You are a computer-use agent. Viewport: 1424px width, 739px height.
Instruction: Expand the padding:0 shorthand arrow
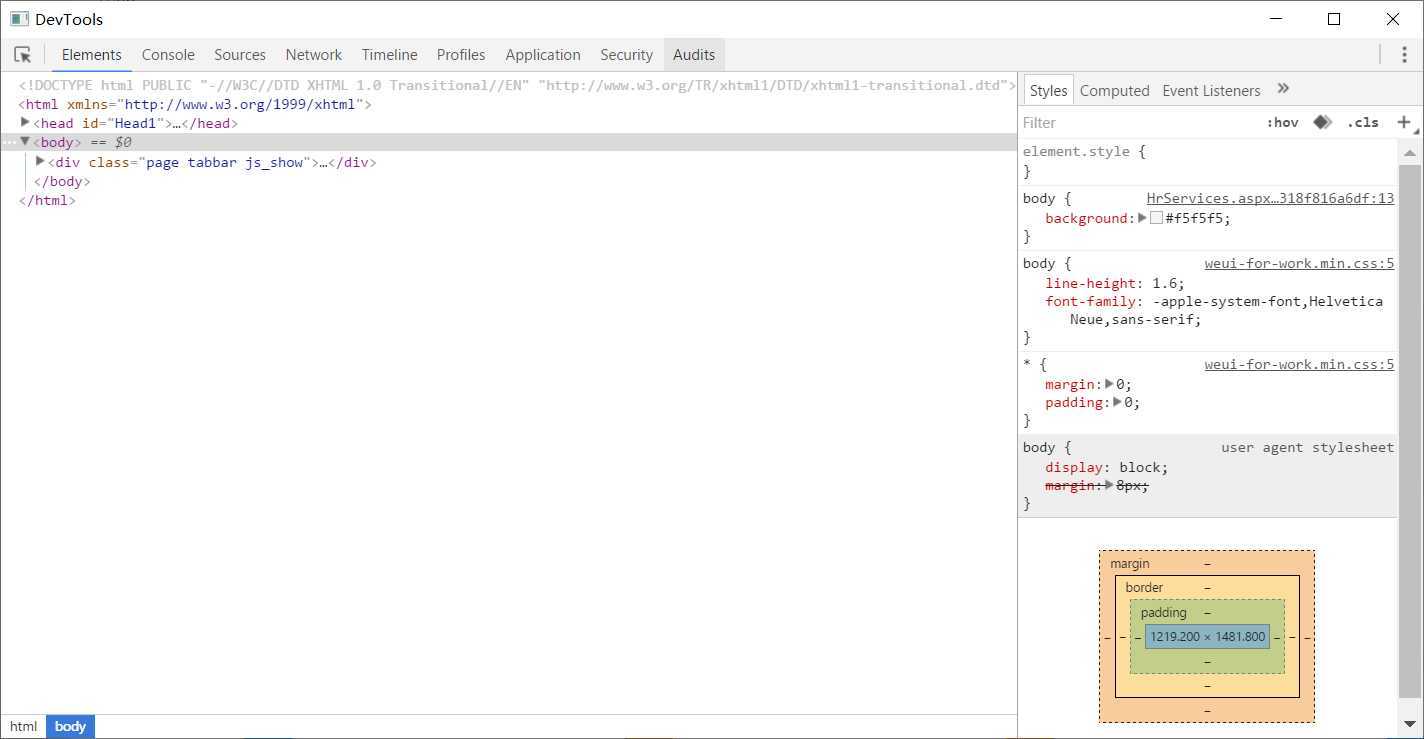click(1118, 402)
